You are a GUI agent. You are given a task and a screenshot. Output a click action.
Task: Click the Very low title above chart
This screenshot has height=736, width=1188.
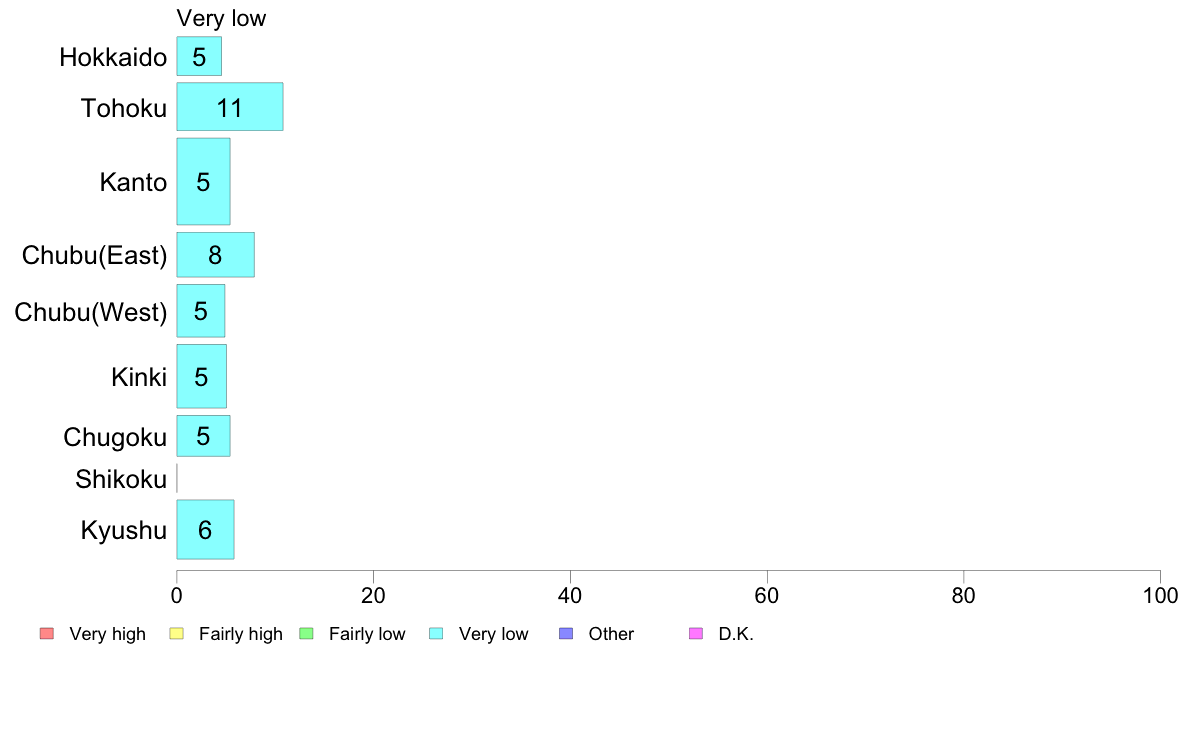(221, 18)
